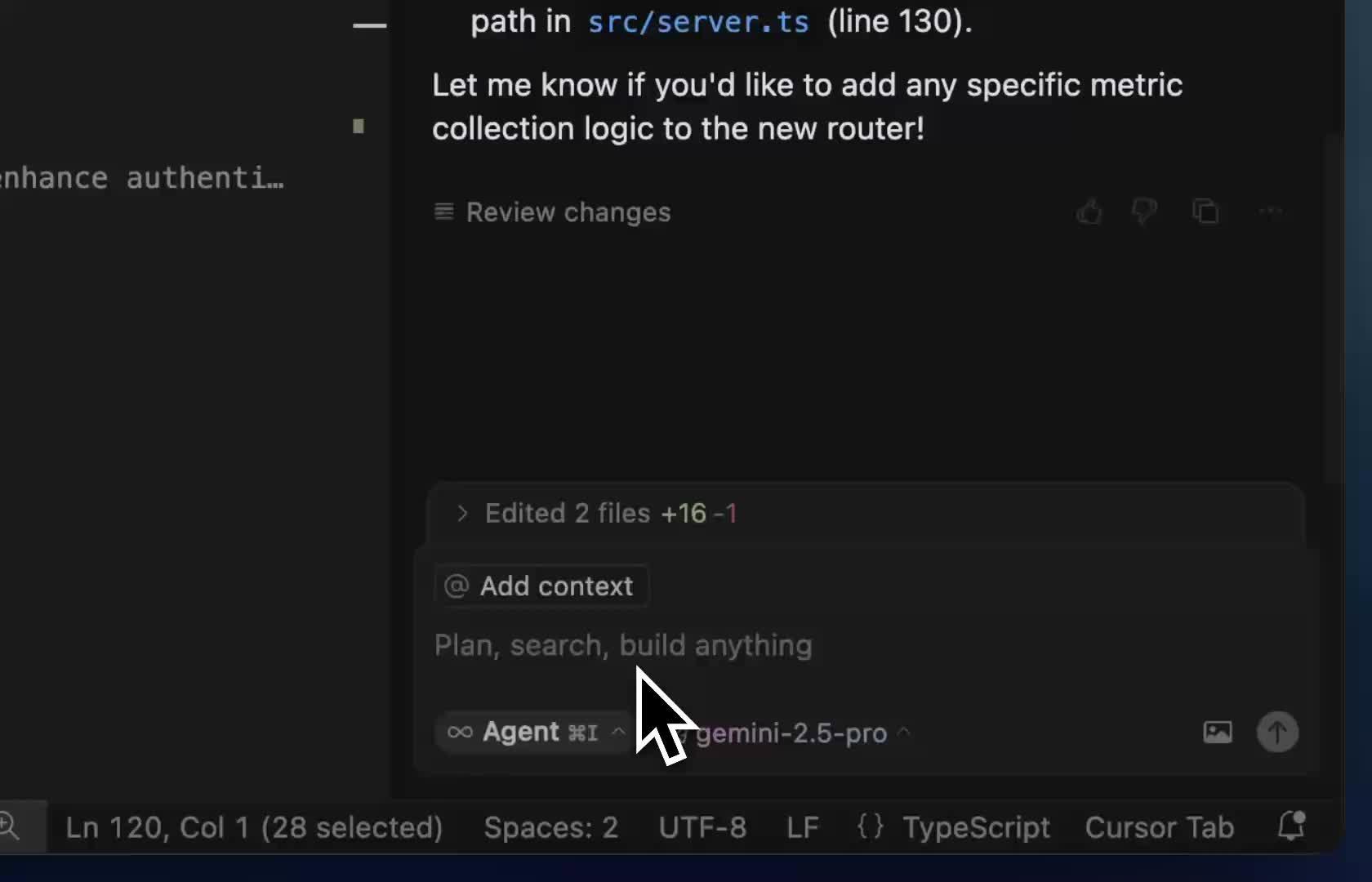
Task: Open the more actions ellipsis menu
Action: (1271, 212)
